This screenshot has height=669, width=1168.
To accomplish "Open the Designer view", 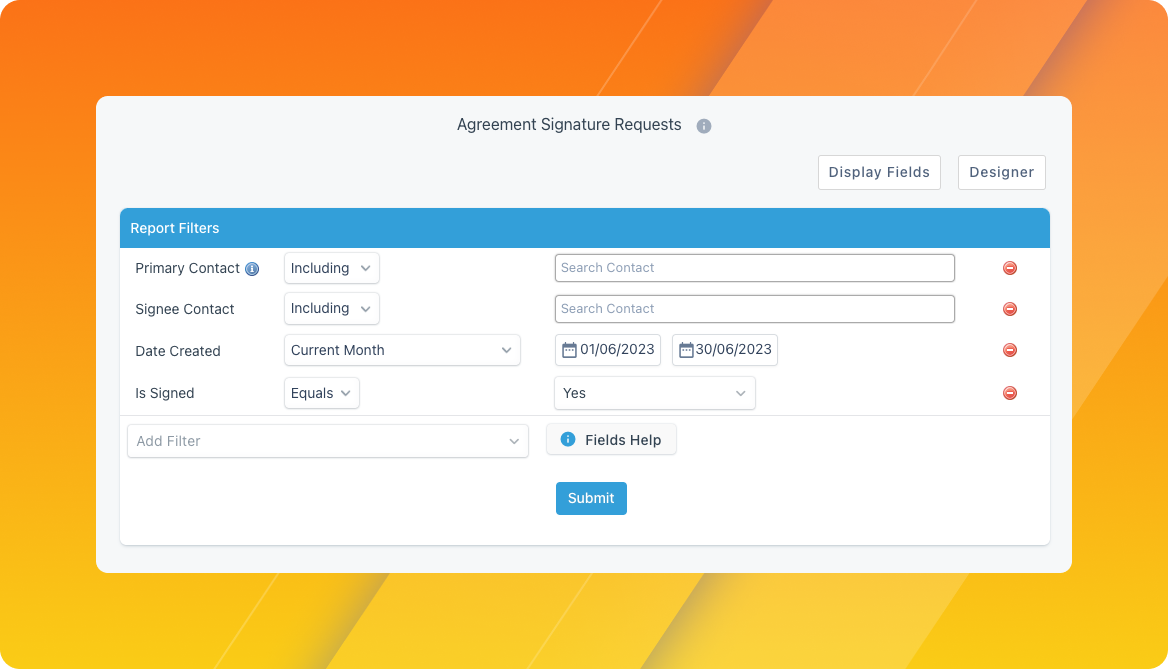I will pos(1001,172).
